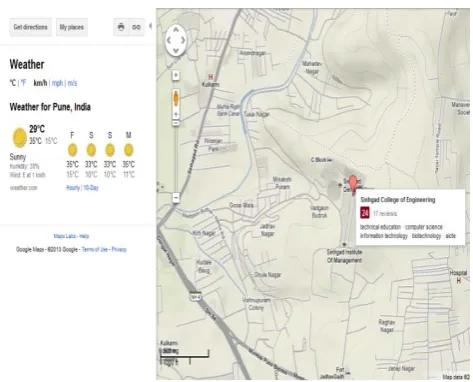Click the Mahadev Nagar map label

tap(312, 67)
